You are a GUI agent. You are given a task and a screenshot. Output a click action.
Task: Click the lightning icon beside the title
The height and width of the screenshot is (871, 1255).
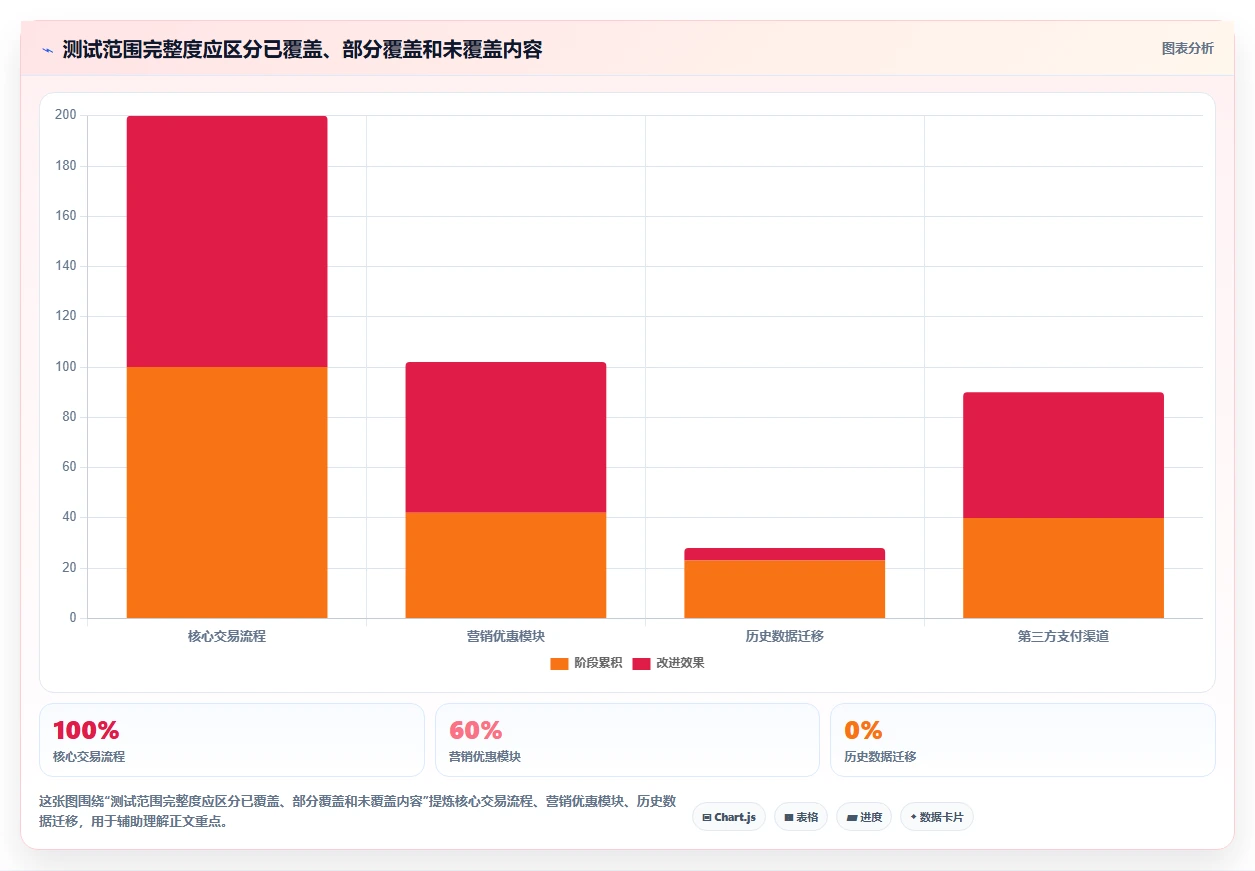tap(47, 49)
